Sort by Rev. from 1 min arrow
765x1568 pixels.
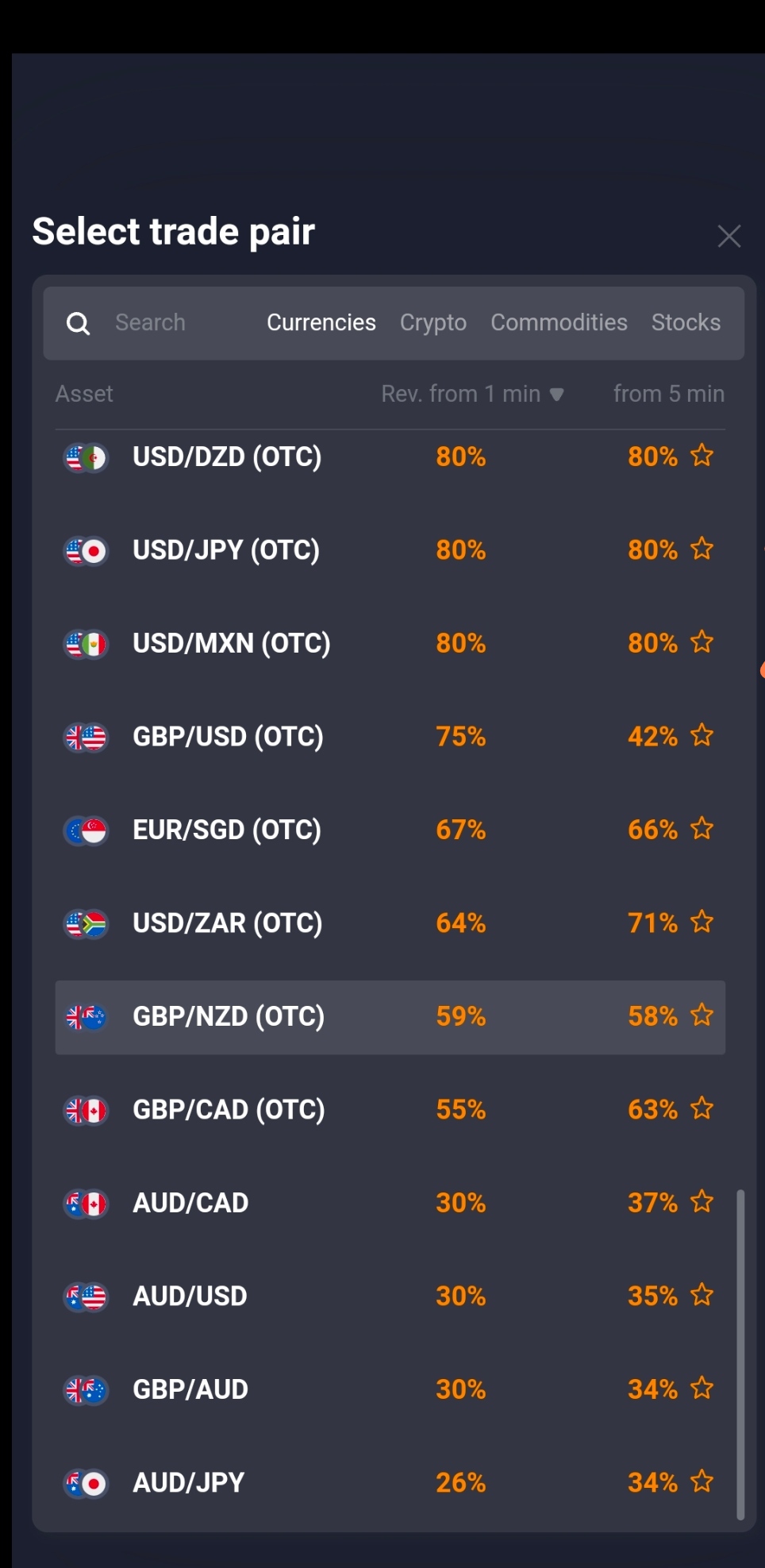pyautogui.click(x=557, y=395)
